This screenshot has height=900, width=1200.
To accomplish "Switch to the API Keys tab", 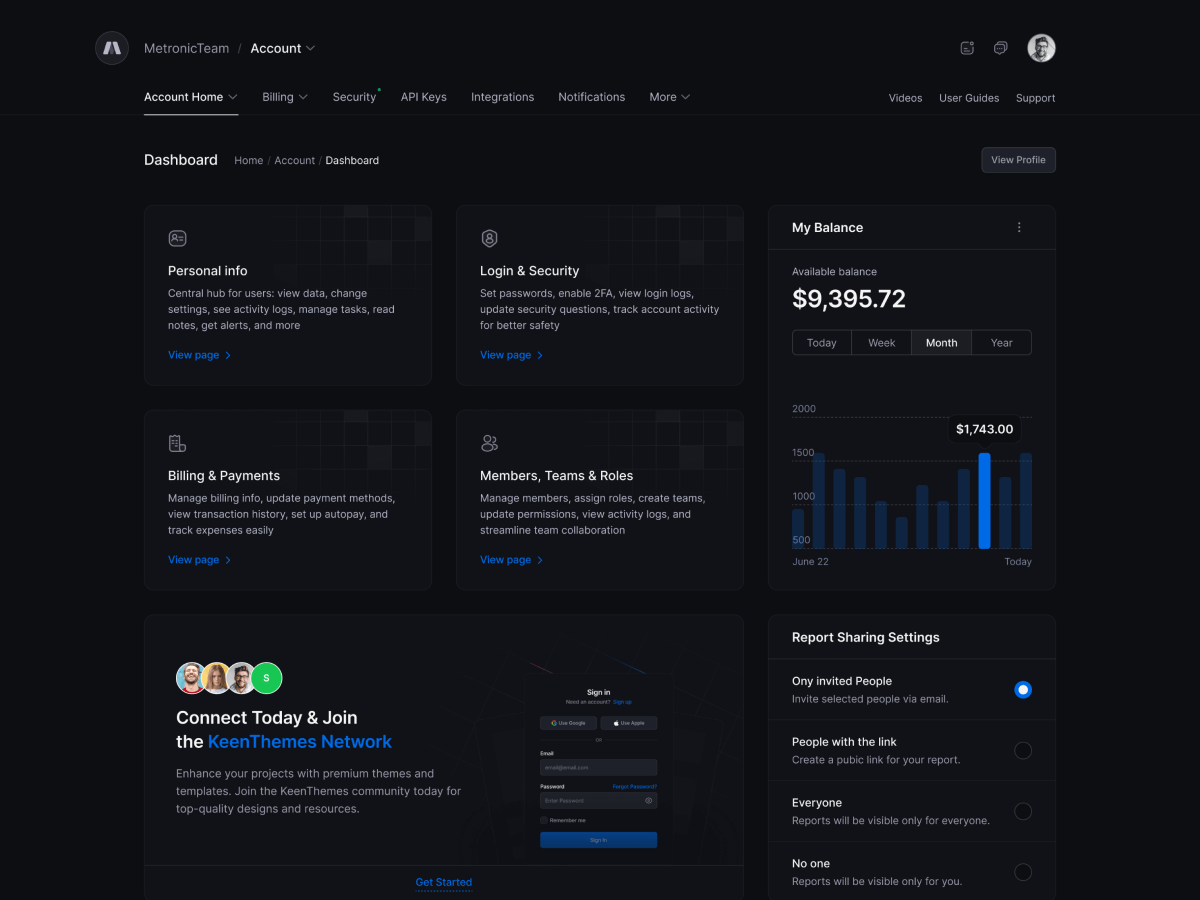I will 423,97.
